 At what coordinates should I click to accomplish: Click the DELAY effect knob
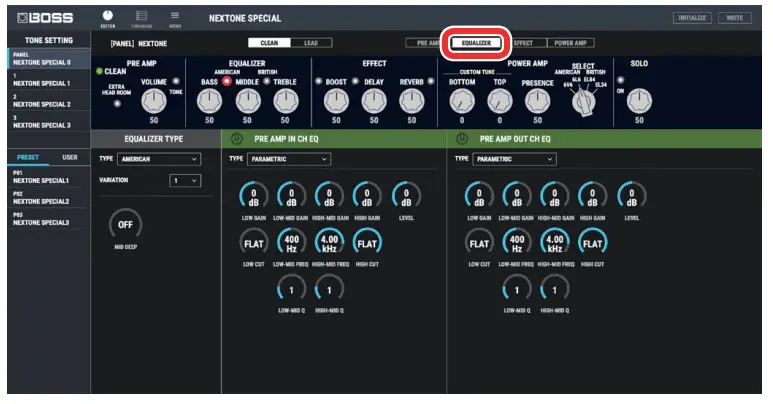[374, 101]
